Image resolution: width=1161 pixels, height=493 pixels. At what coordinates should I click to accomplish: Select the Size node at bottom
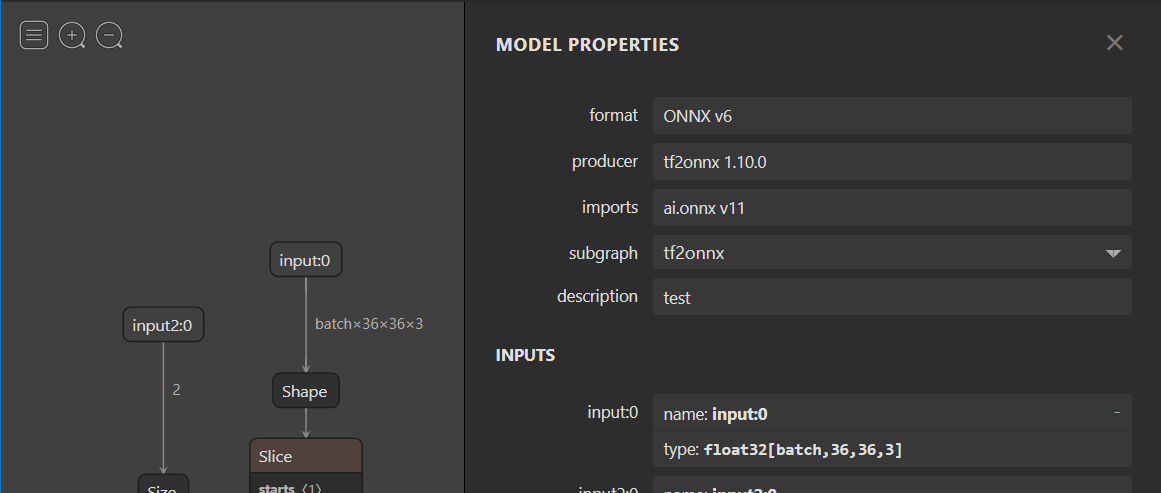(162, 487)
